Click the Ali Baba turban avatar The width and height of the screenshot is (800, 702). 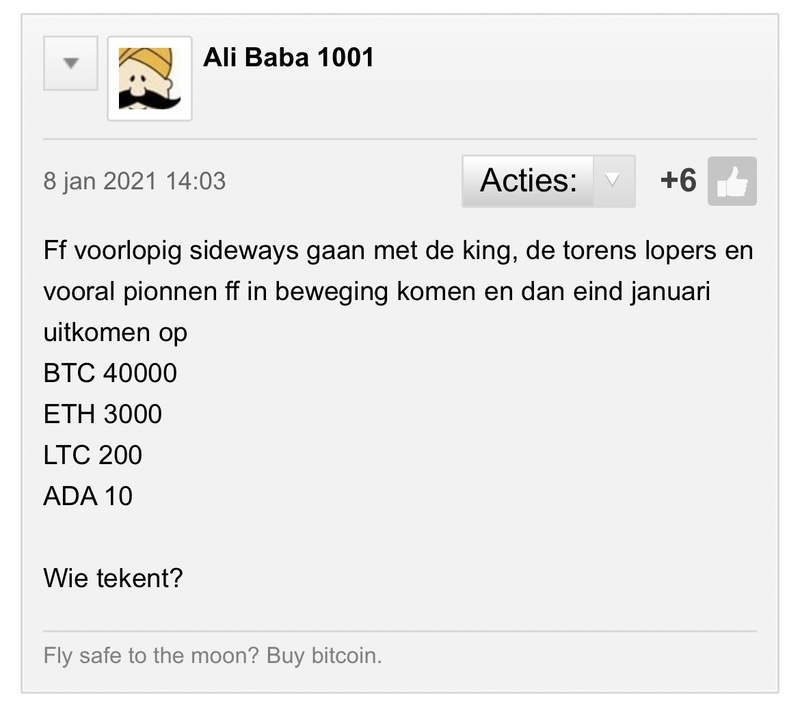[150, 78]
